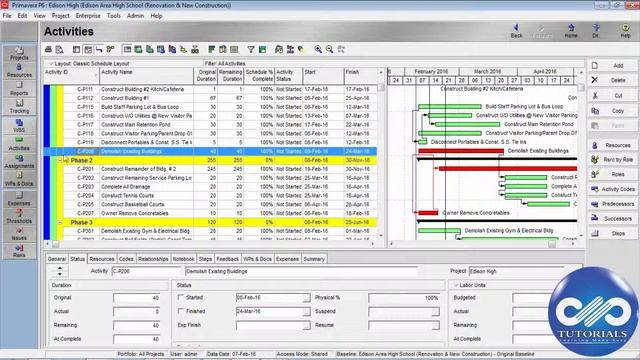Open Reports in the left sidebar

coord(19,89)
